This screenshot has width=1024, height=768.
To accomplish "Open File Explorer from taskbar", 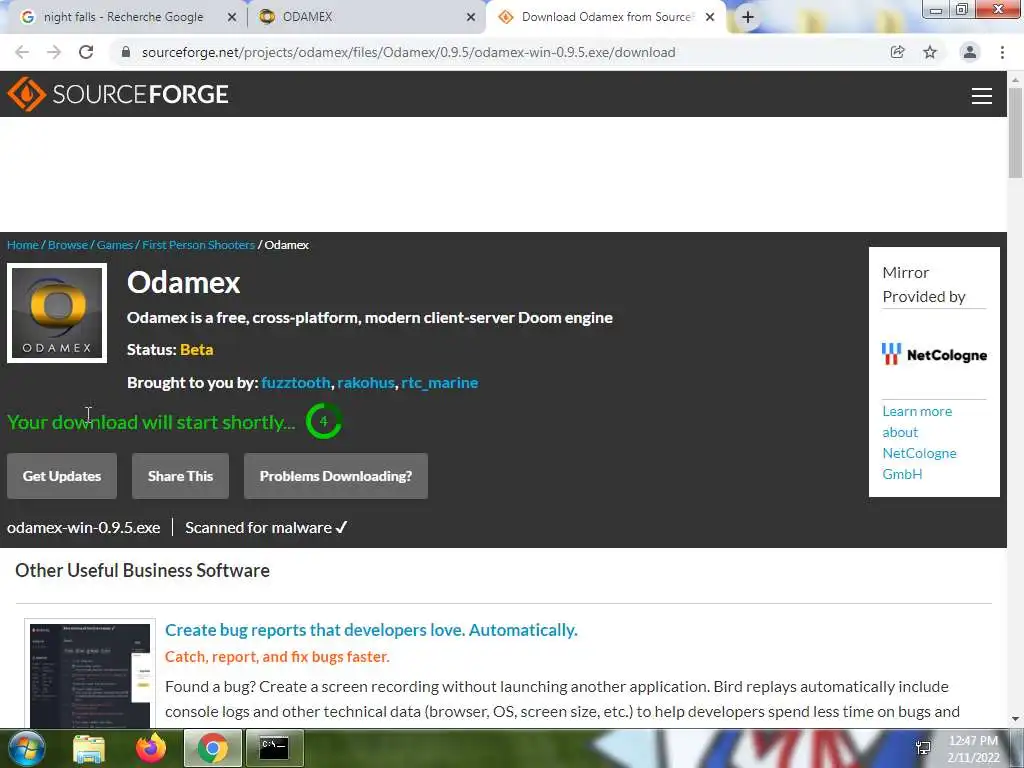I will click(x=89, y=748).
